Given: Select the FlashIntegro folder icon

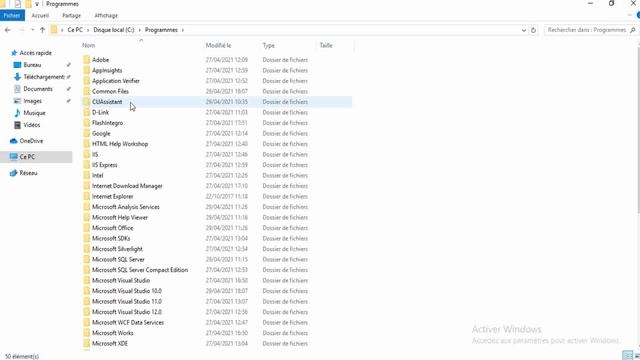Looking at the screenshot, I should tap(87, 123).
